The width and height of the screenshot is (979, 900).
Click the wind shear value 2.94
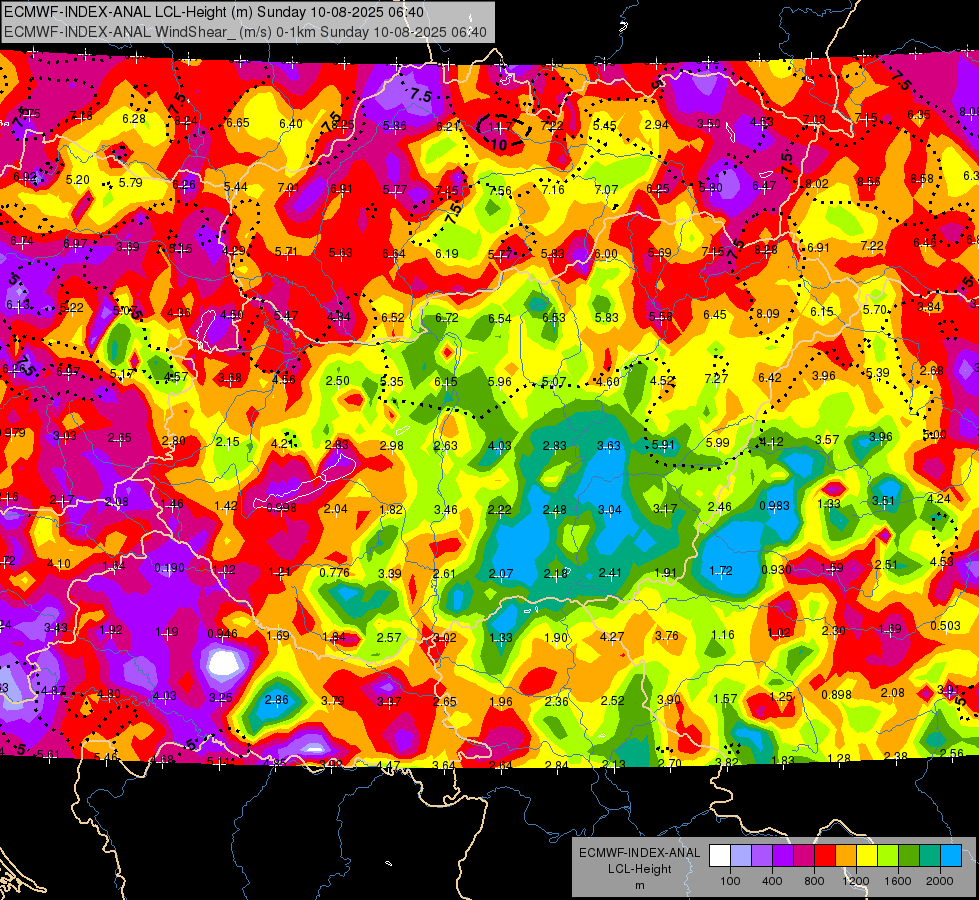point(657,125)
